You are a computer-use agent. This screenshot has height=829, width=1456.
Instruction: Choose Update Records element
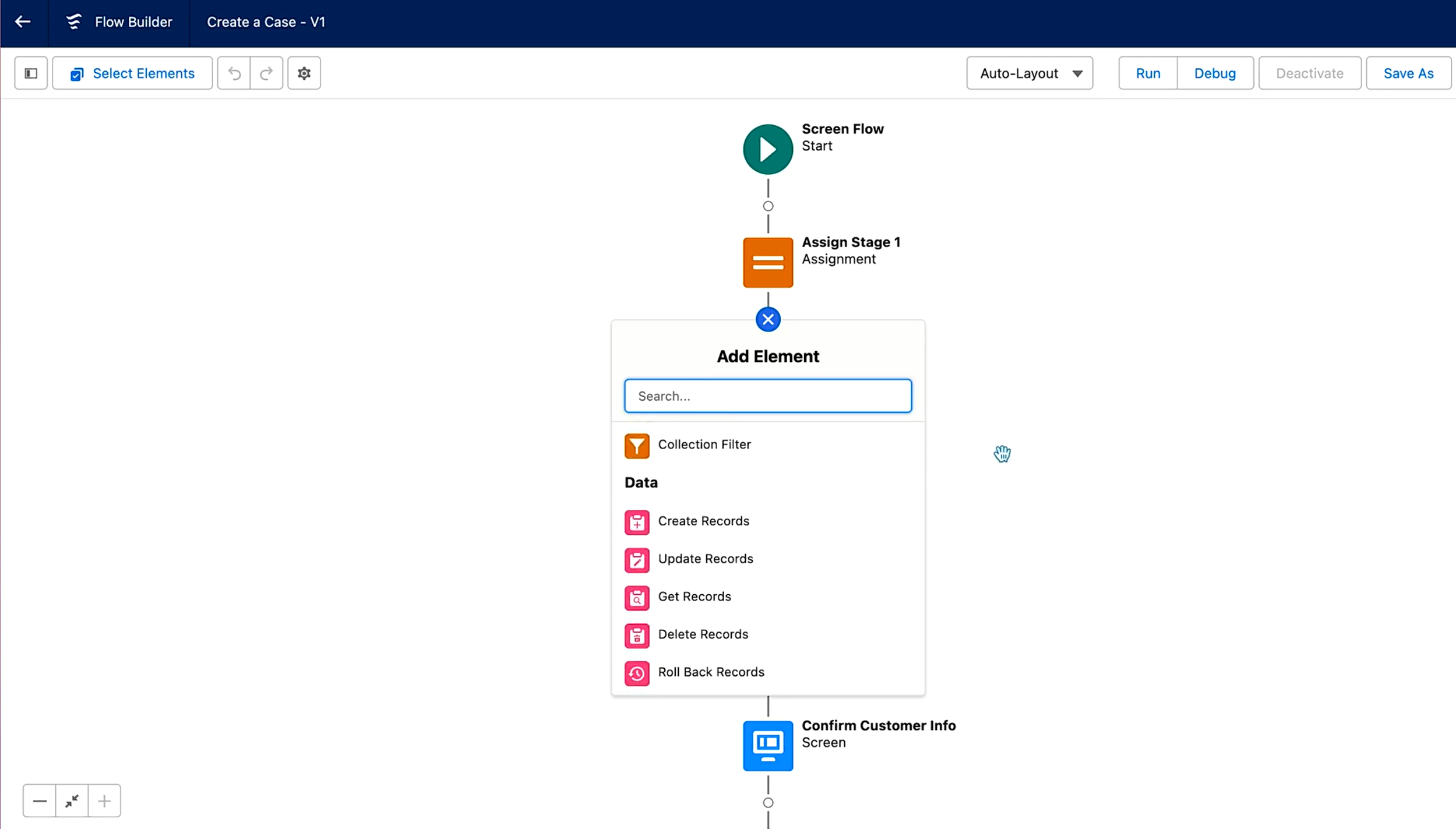tap(768, 559)
